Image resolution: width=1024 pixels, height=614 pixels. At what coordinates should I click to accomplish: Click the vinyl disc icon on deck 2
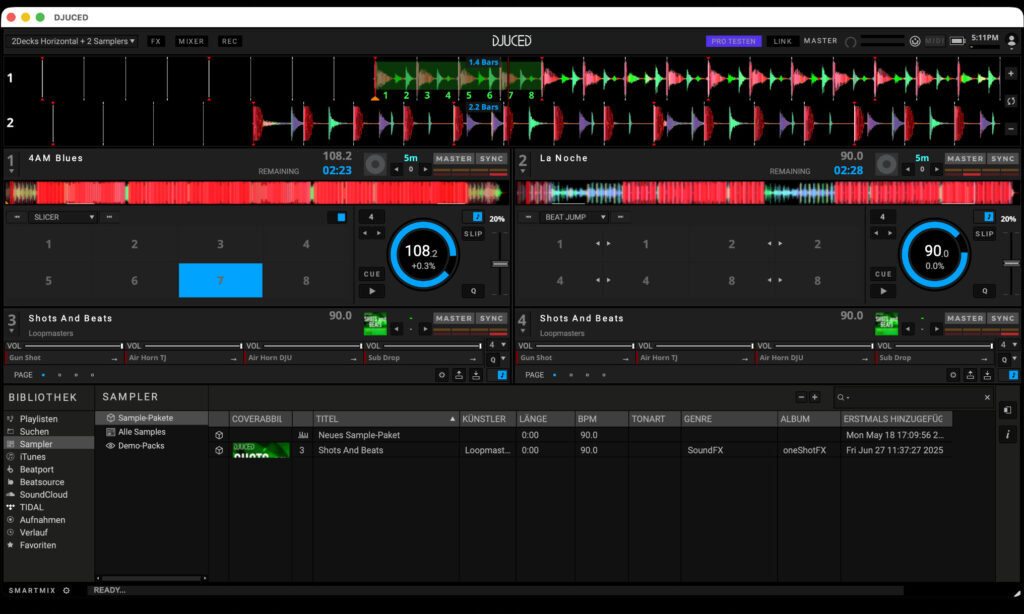point(886,165)
